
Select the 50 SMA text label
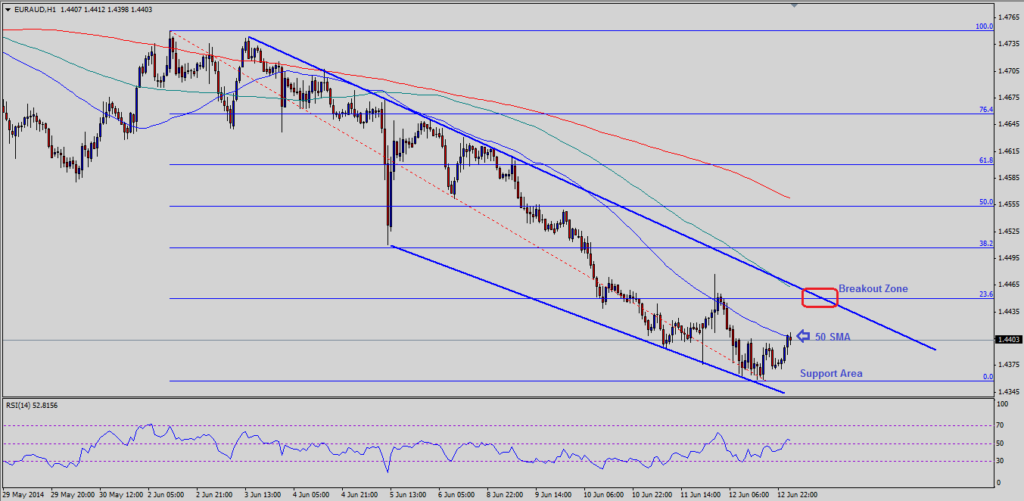coord(834,338)
